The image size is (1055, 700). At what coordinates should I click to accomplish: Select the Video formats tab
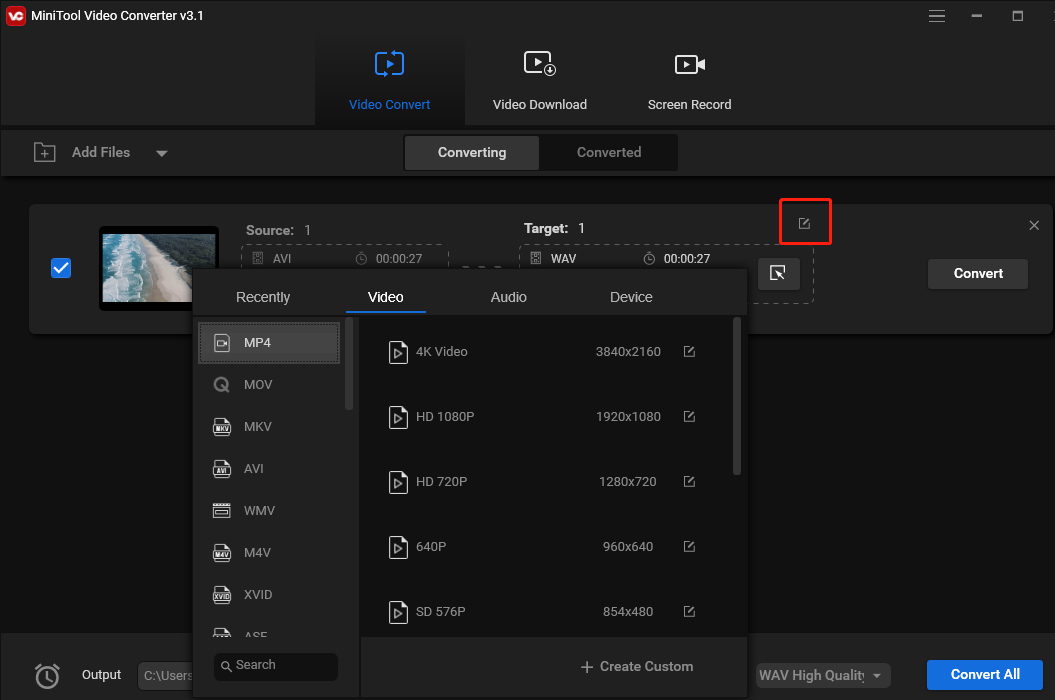[386, 297]
